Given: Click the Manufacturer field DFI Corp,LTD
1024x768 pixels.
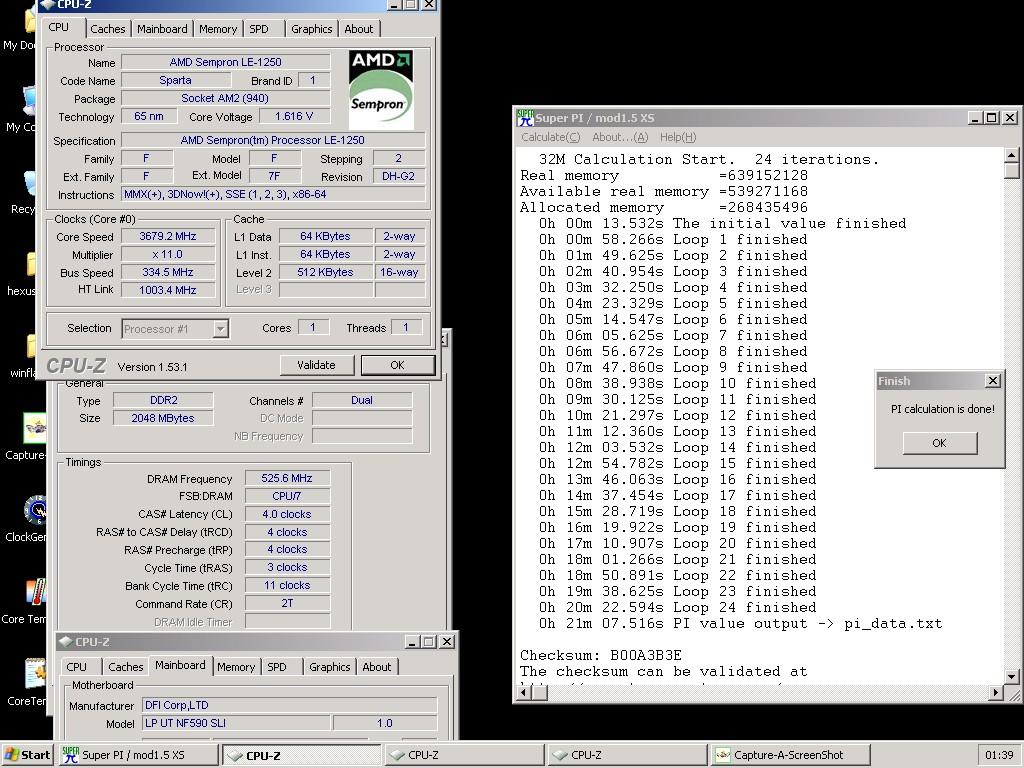Looking at the screenshot, I should point(289,705).
